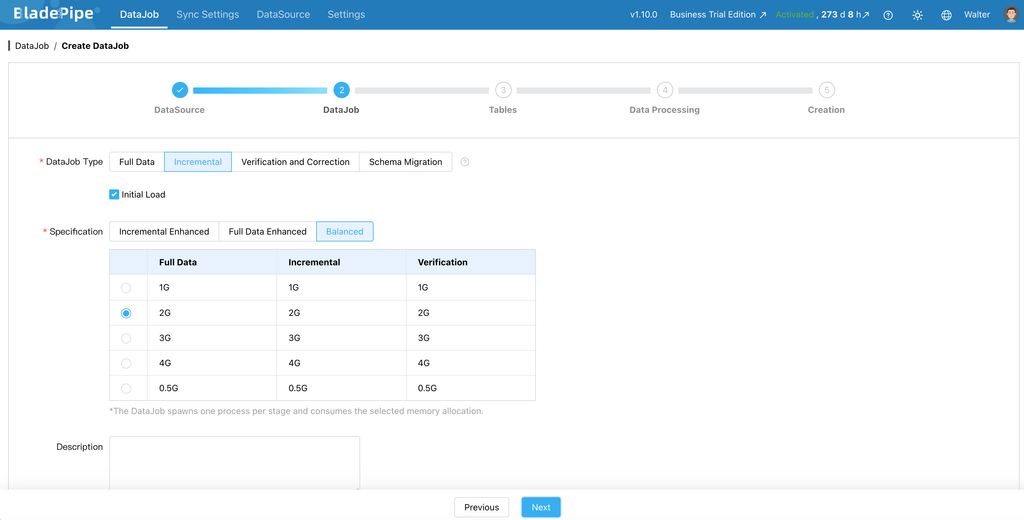The image size is (1024, 520).
Task: Toggle the light/dark theme sun icon
Action: click(x=918, y=15)
